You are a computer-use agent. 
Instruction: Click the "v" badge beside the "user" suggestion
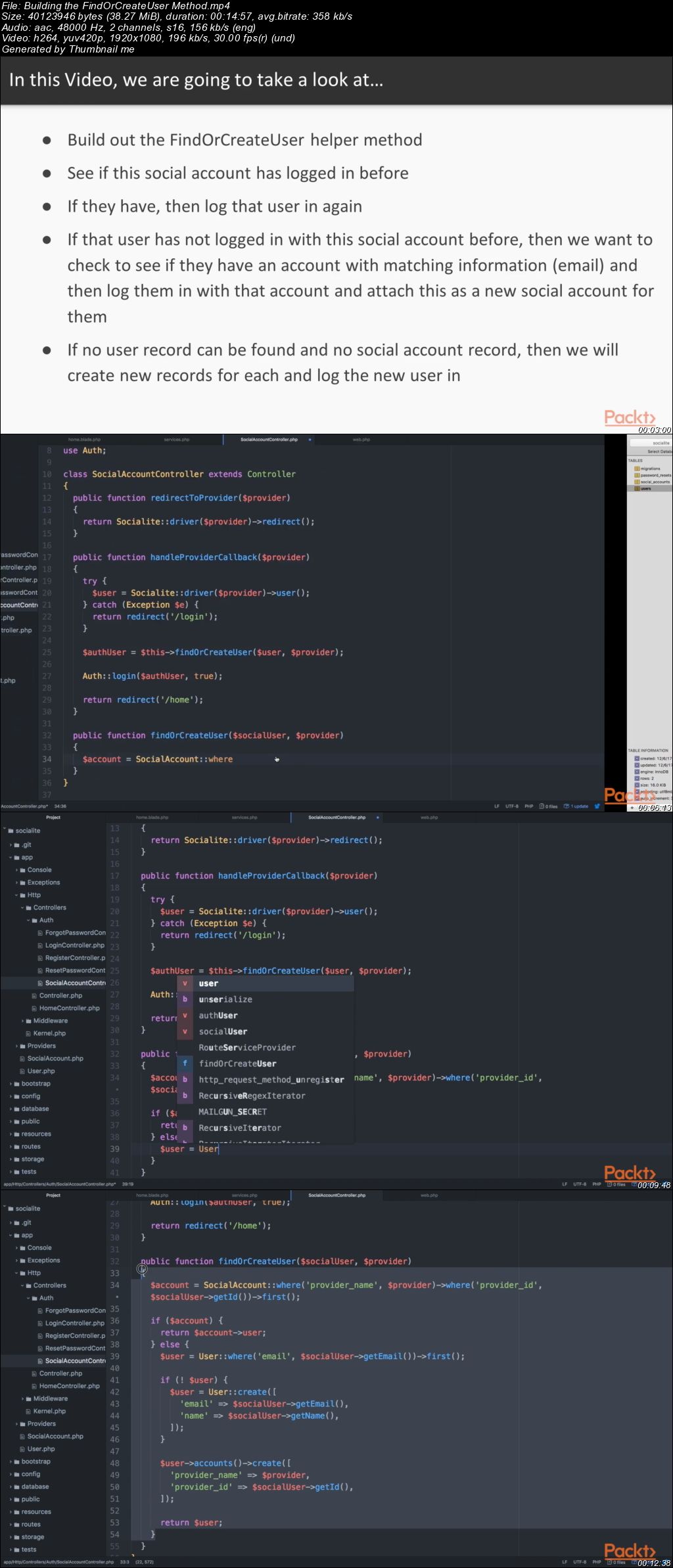point(185,983)
